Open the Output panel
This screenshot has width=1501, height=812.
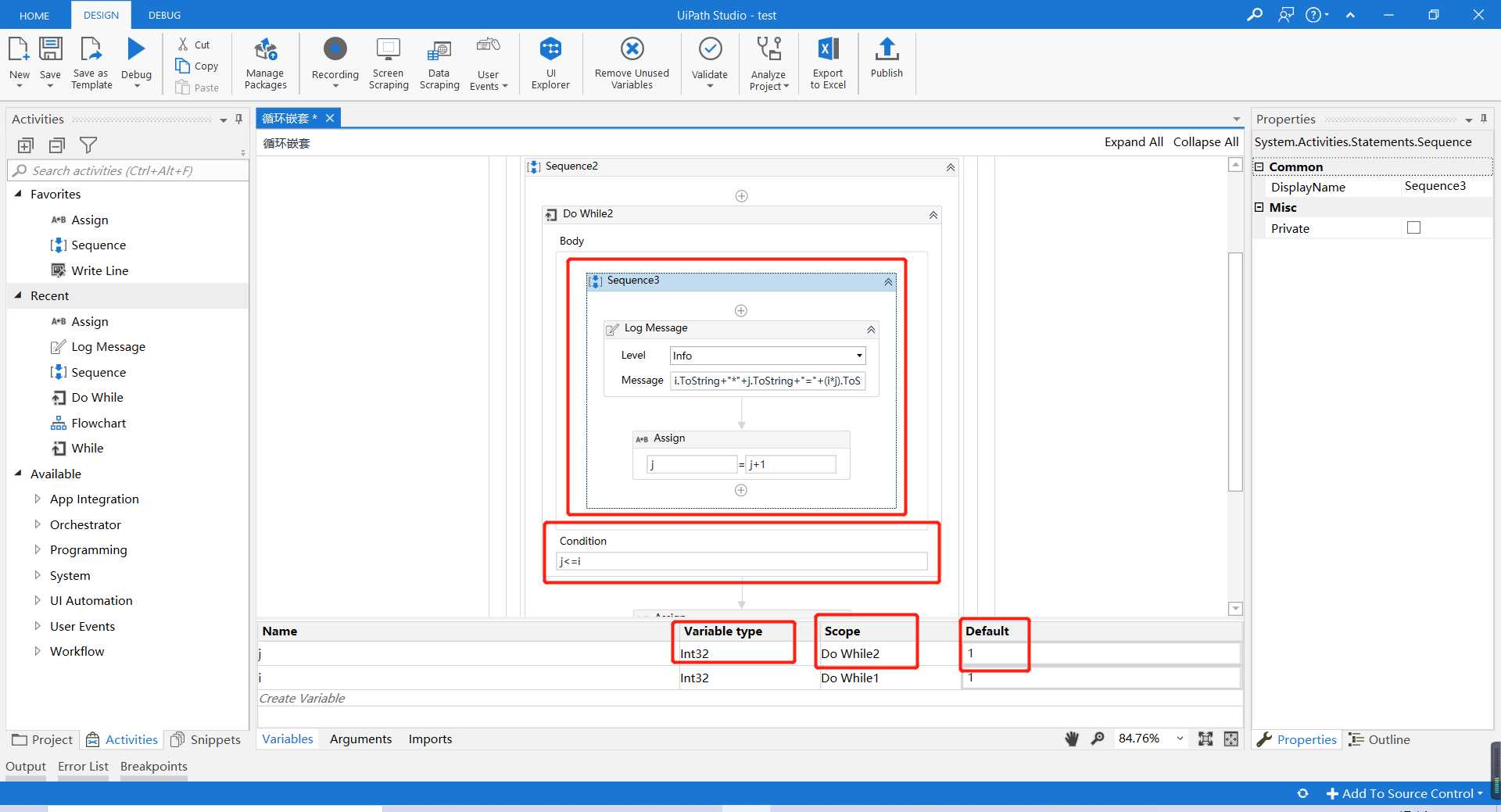(x=26, y=766)
